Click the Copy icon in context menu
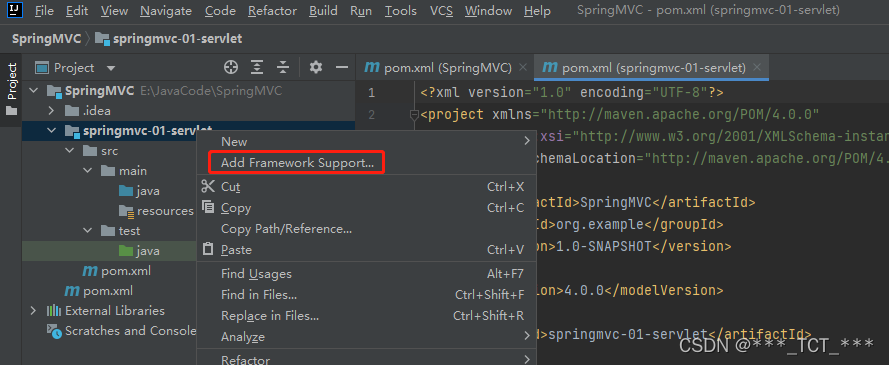 pyautogui.click(x=209, y=207)
